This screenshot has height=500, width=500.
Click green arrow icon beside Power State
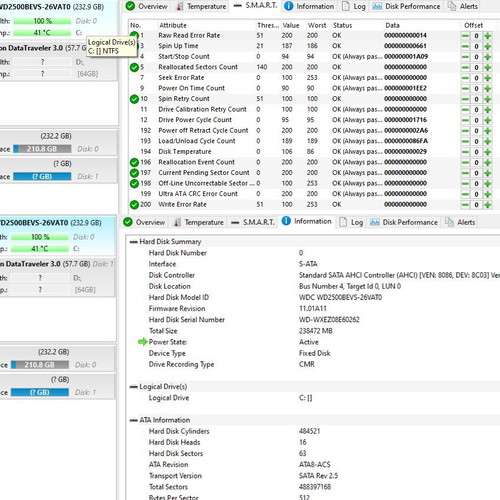point(143,342)
